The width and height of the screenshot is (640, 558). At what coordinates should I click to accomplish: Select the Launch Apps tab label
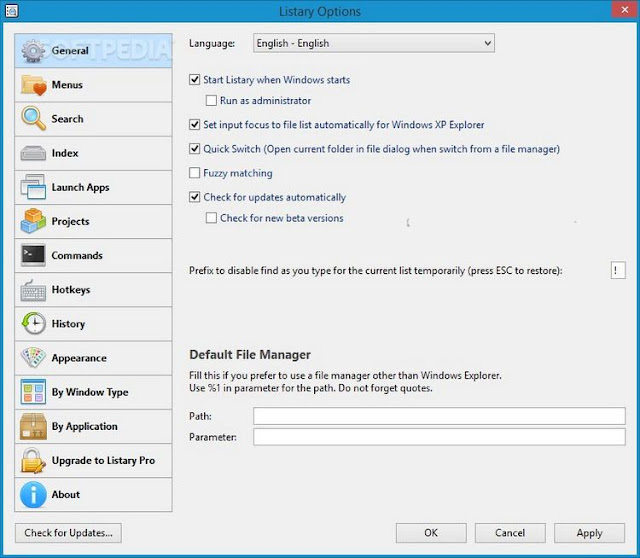click(x=80, y=187)
